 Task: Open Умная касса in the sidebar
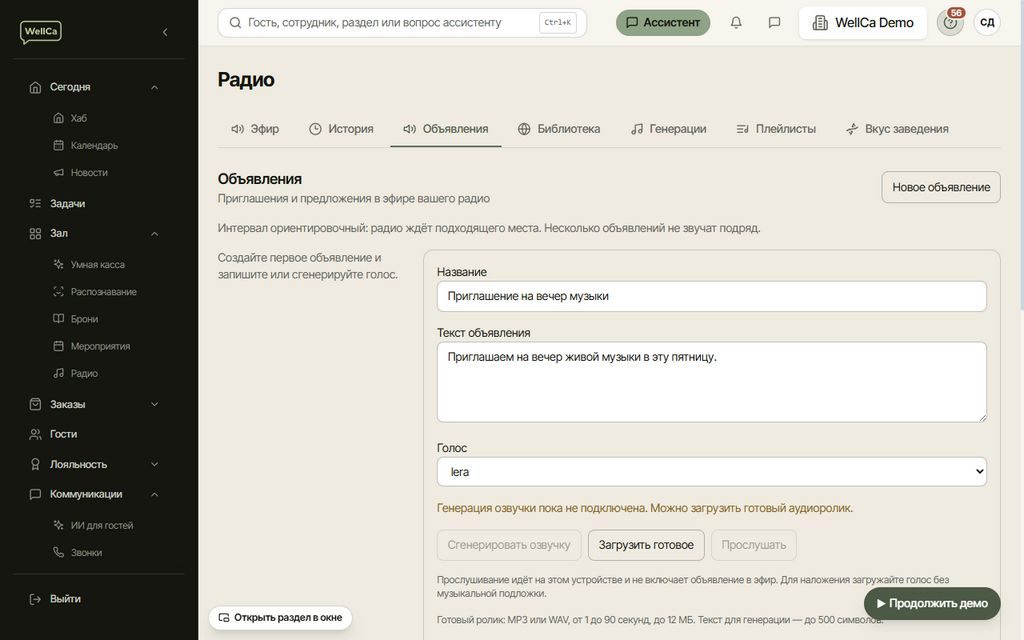click(x=97, y=264)
